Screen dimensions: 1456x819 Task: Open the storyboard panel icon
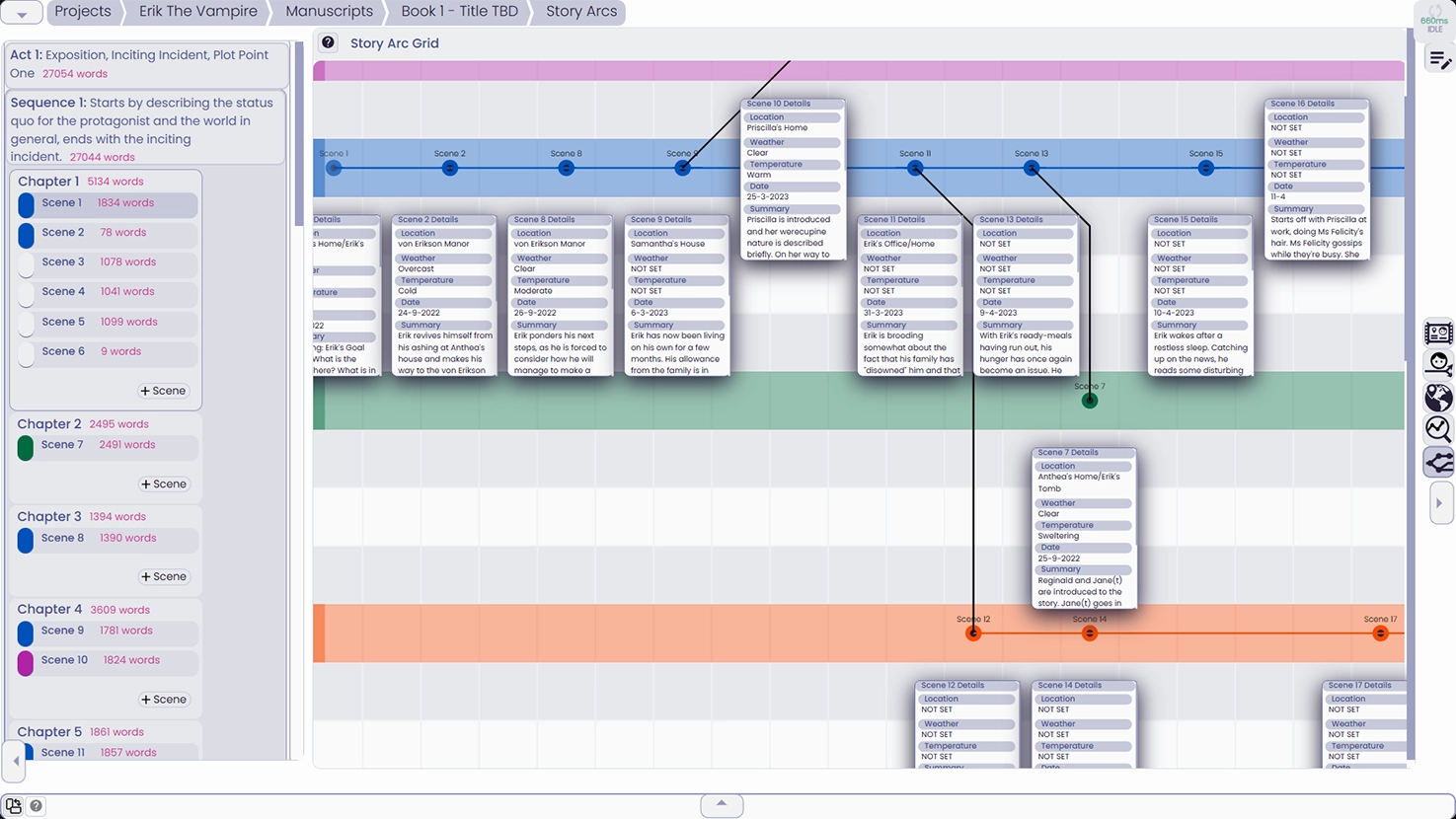[x=1438, y=334]
